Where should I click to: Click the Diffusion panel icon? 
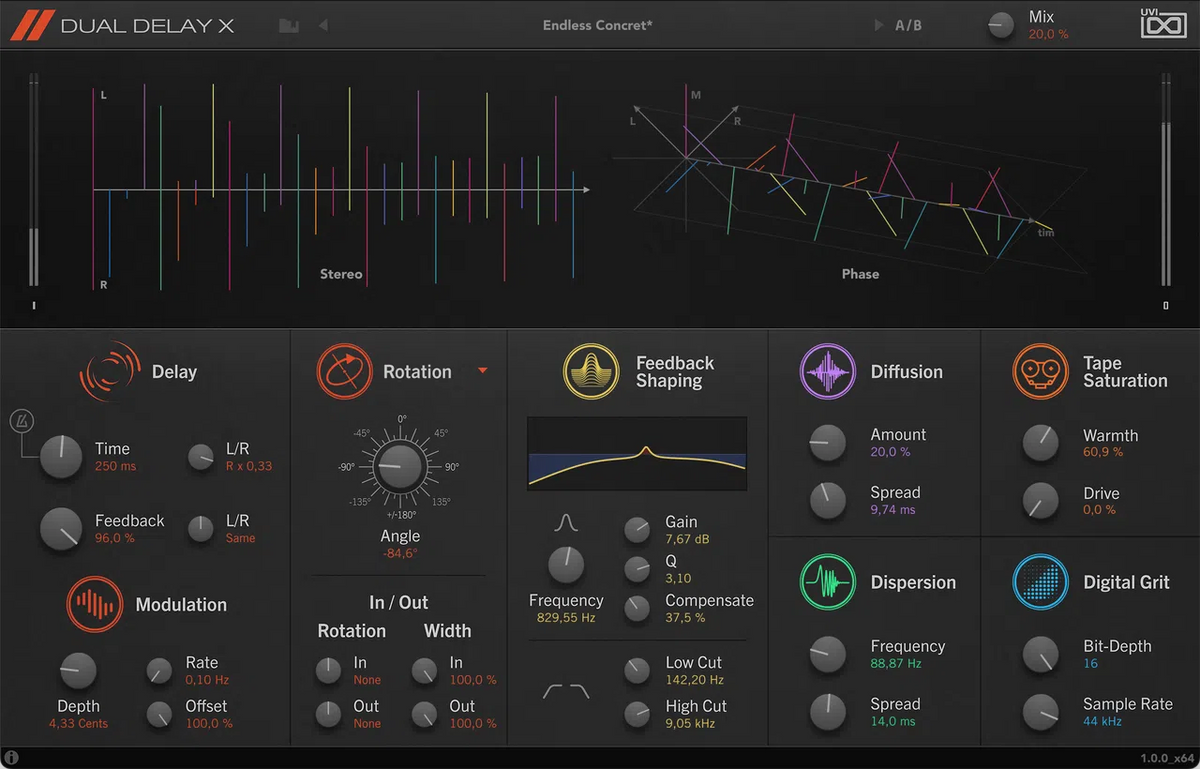[828, 371]
